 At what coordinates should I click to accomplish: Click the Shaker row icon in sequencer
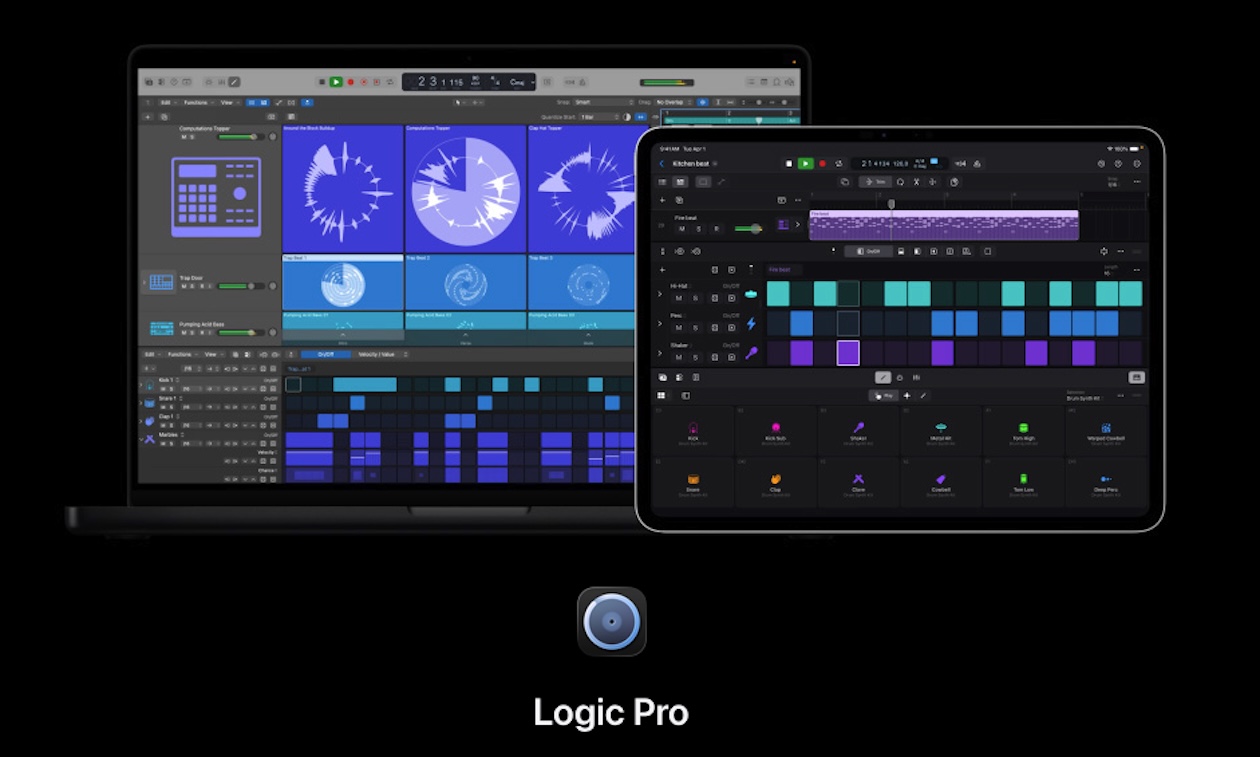point(751,353)
